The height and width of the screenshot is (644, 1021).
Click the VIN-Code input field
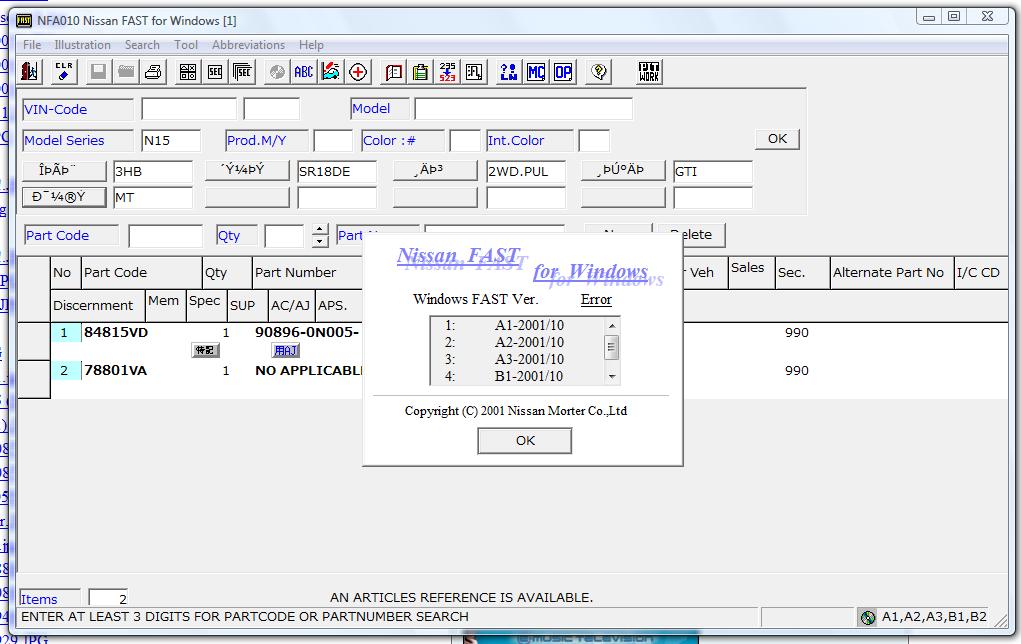coord(189,109)
